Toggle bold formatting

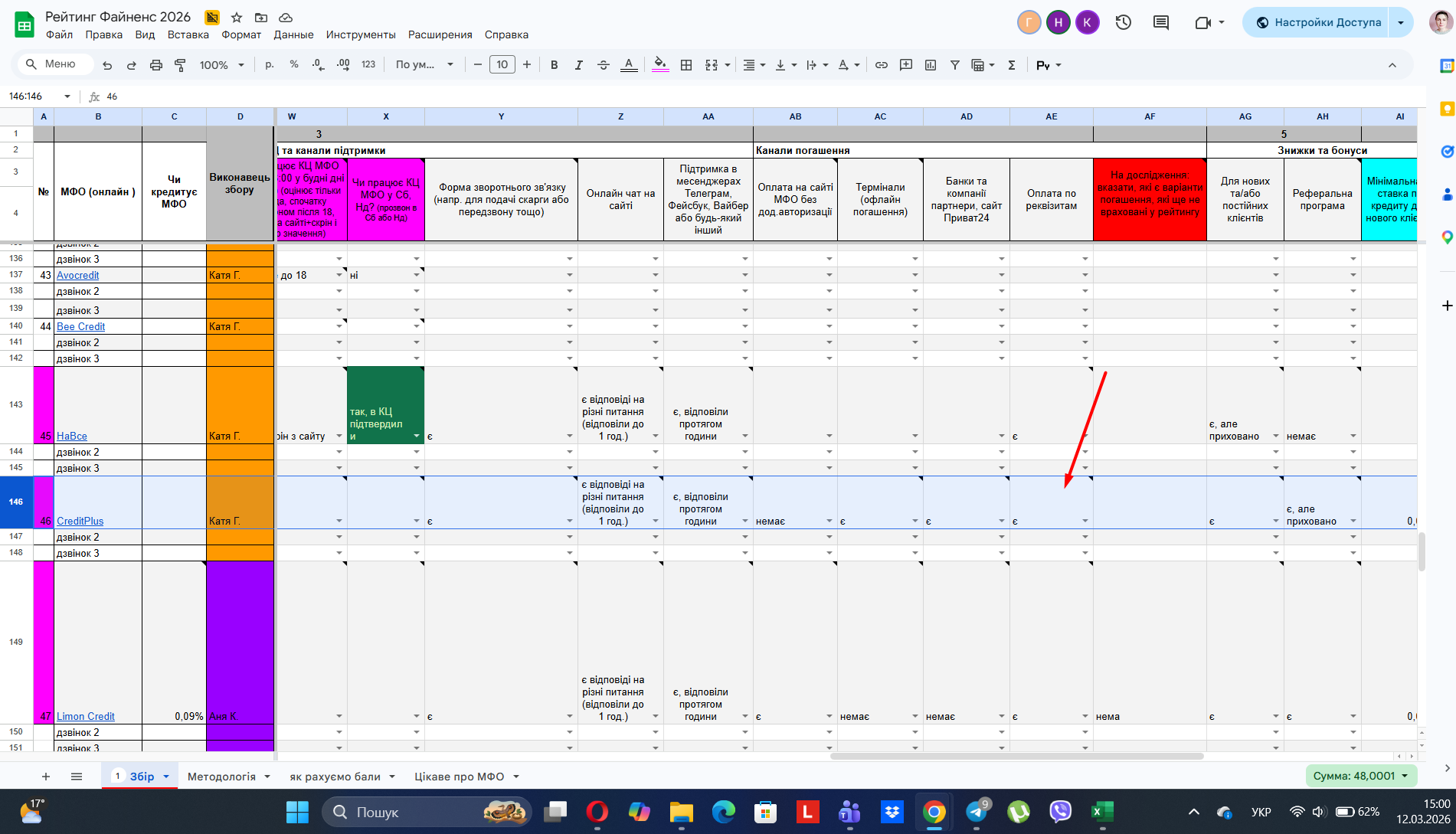coord(554,65)
